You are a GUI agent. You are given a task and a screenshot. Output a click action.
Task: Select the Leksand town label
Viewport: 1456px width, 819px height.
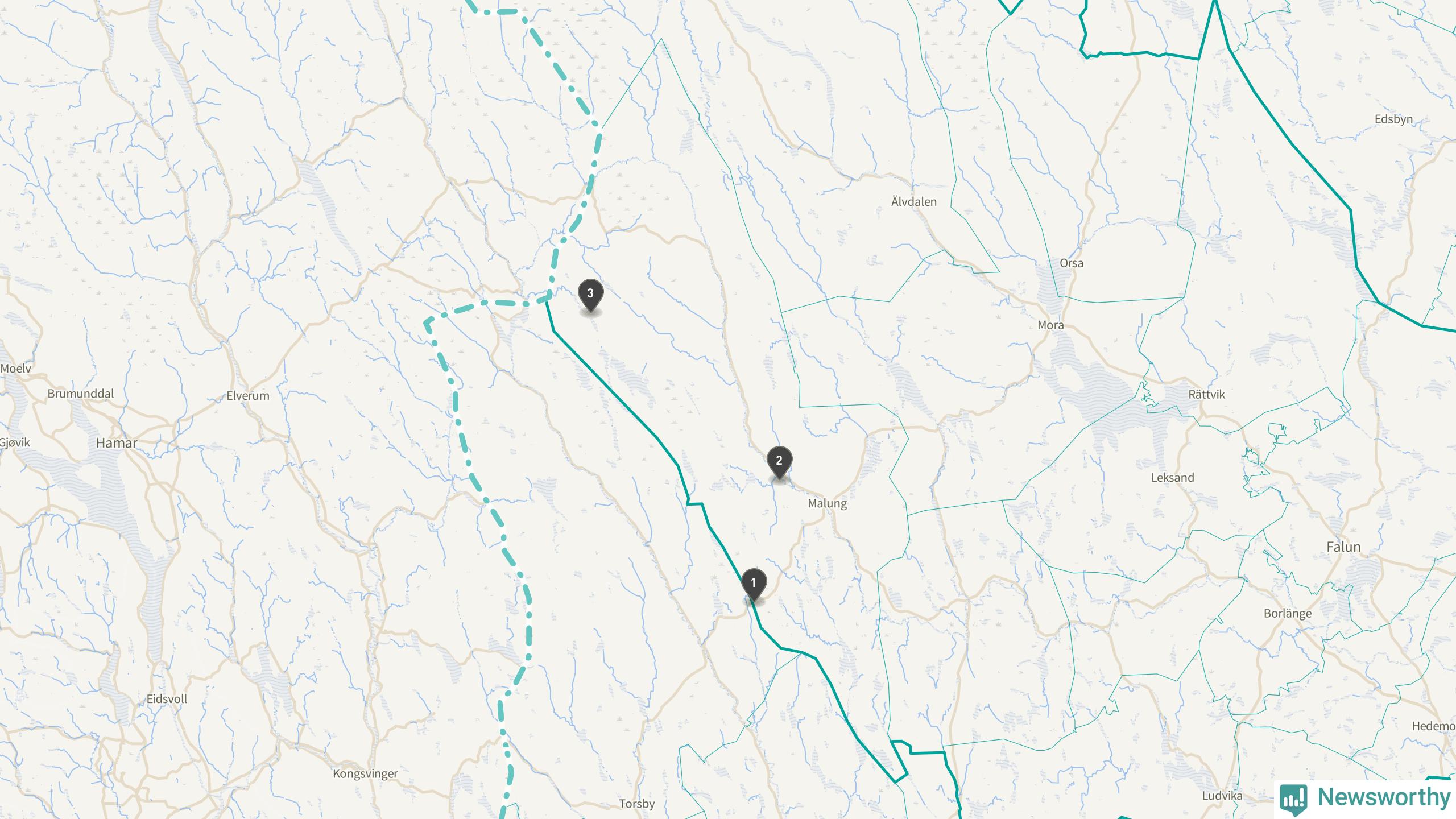(x=1172, y=478)
